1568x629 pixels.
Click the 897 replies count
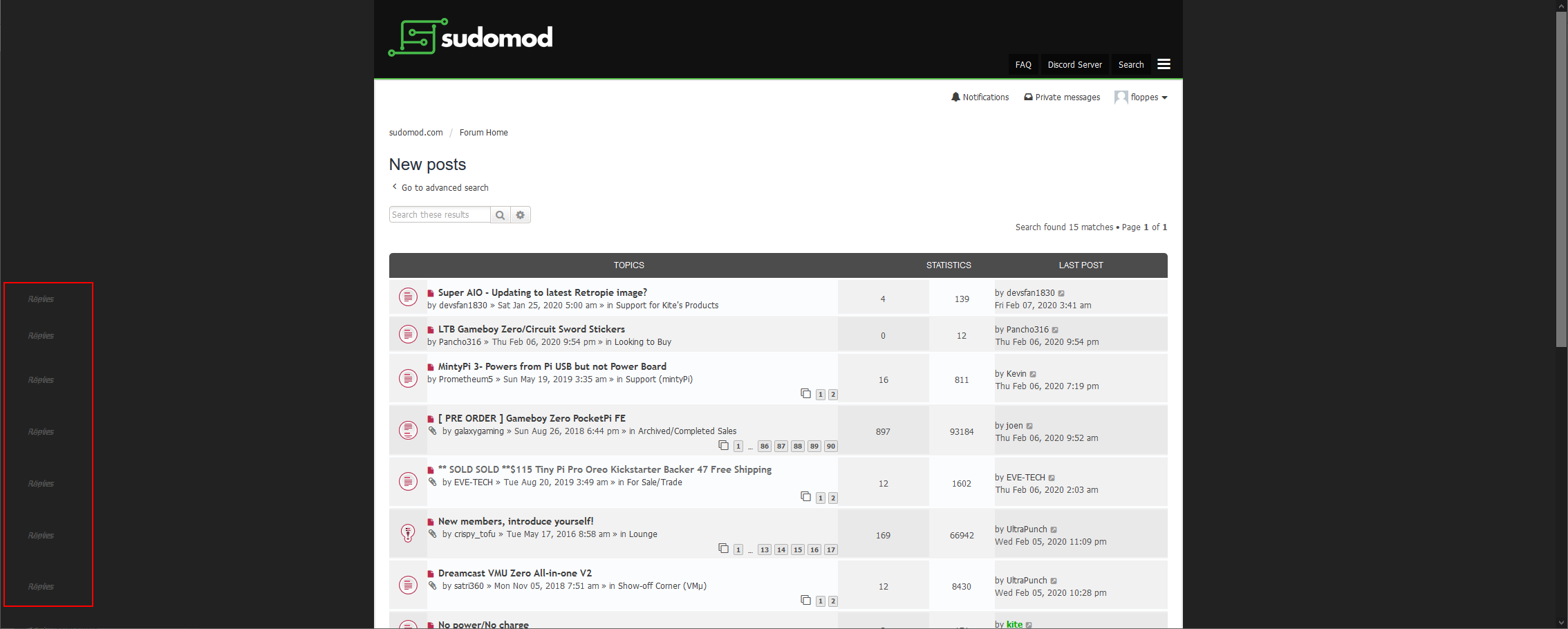pyautogui.click(x=883, y=432)
